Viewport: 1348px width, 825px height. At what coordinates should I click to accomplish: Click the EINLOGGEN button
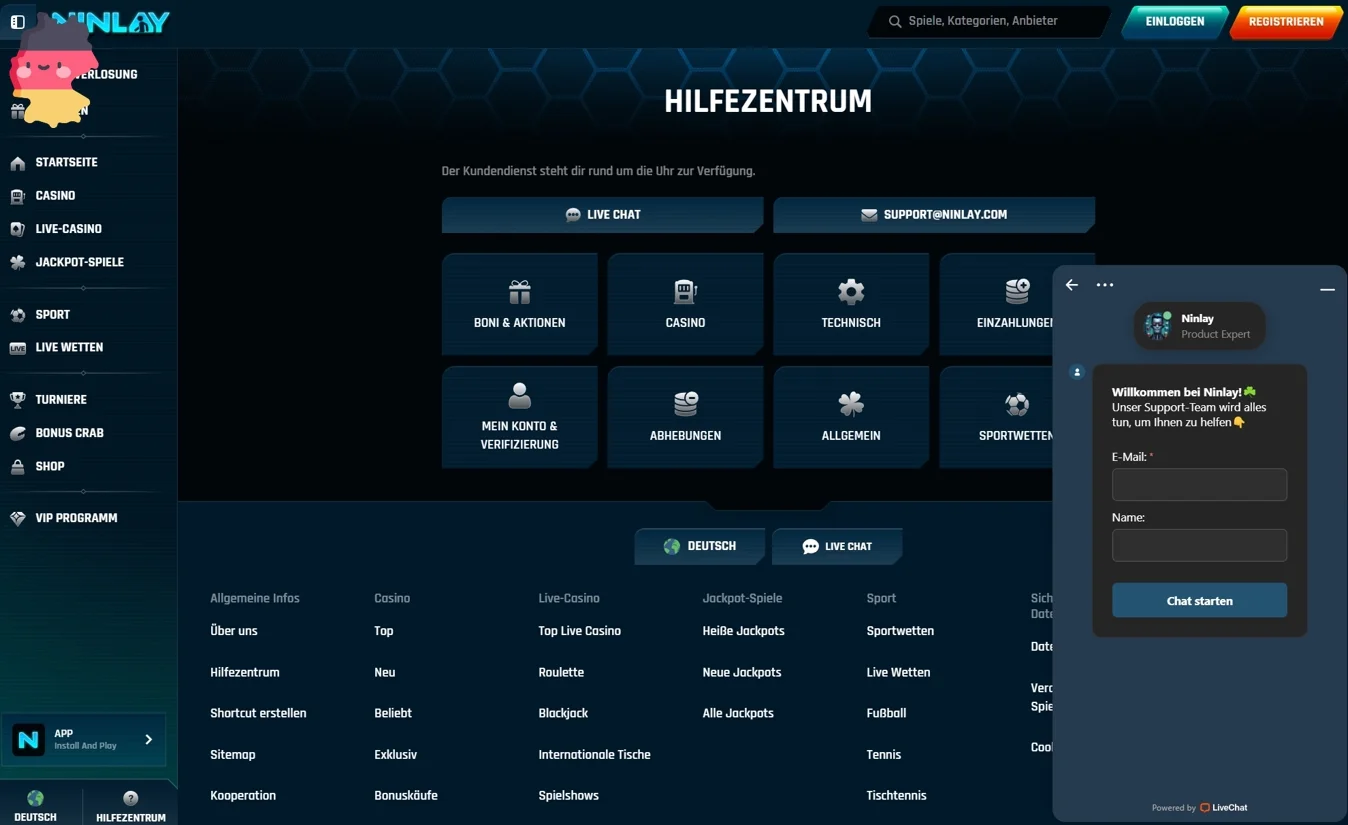1174,21
